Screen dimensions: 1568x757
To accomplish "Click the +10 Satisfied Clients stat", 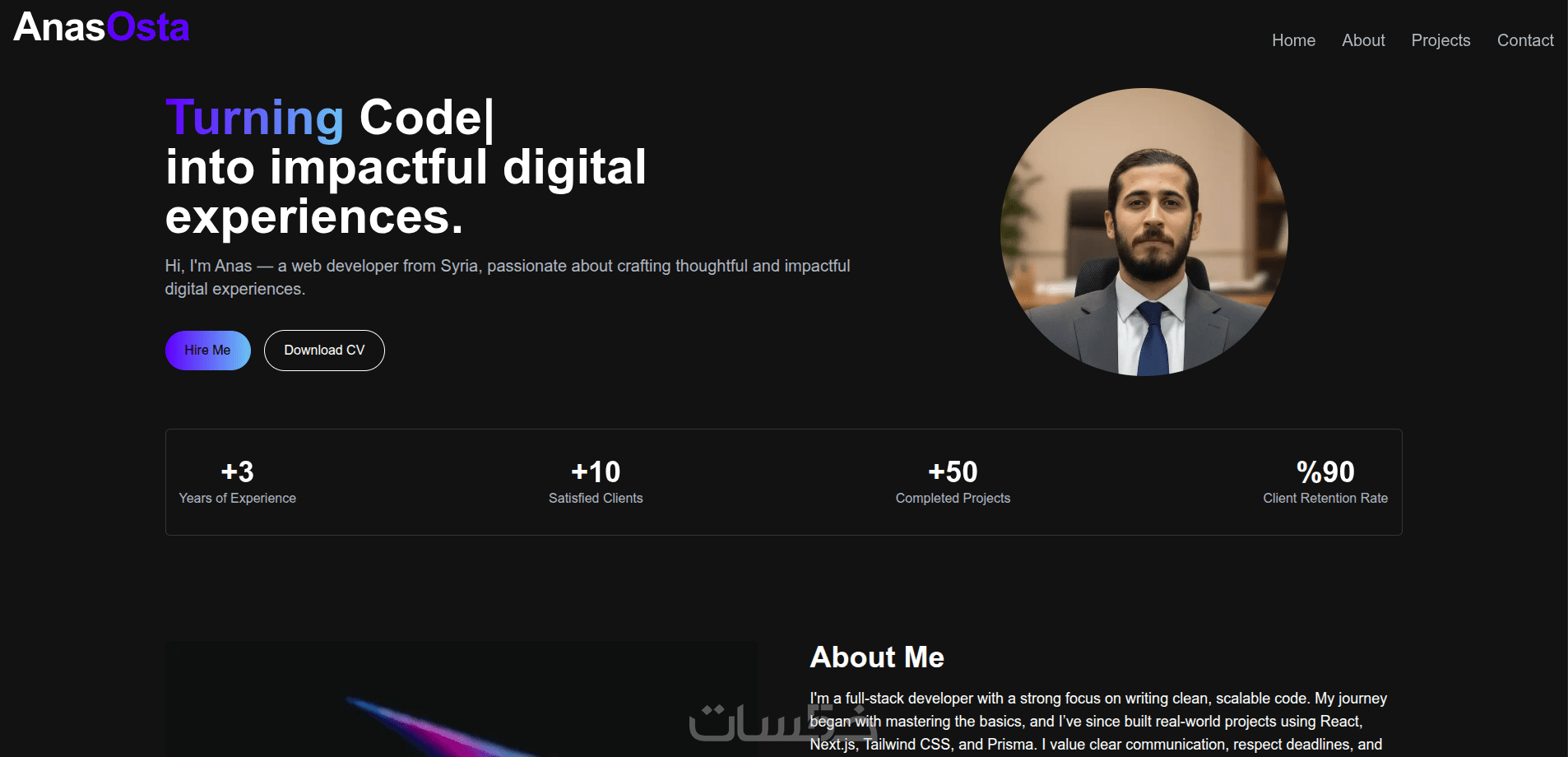I will point(596,482).
